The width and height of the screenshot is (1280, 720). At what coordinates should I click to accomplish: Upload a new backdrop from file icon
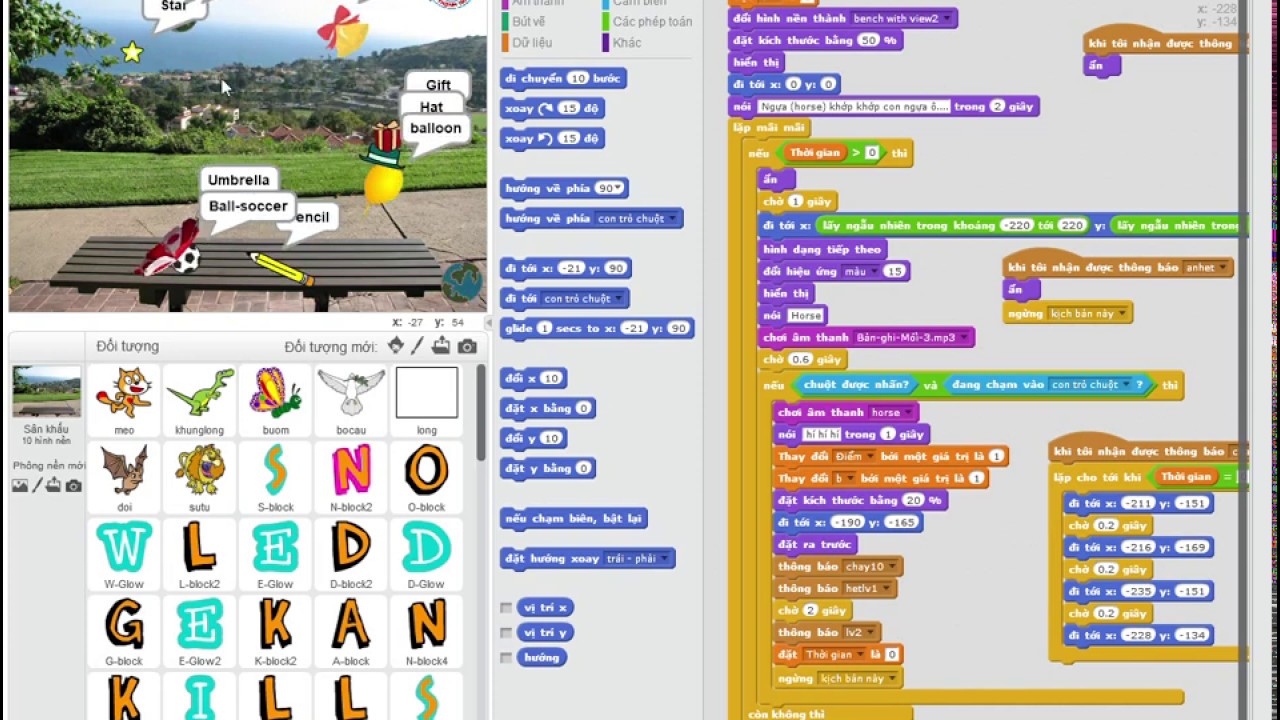click(x=54, y=485)
